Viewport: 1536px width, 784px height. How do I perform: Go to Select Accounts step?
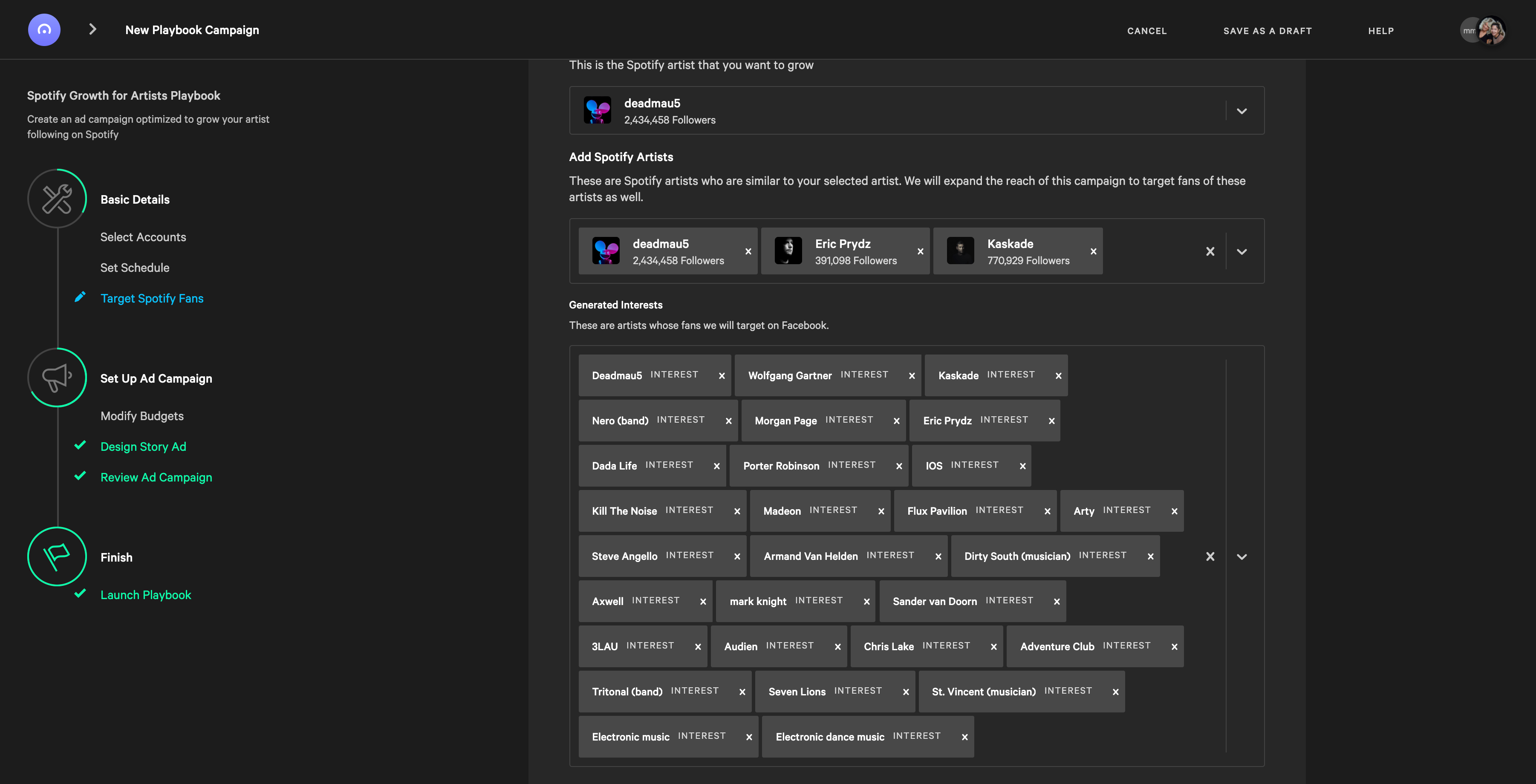(143, 236)
